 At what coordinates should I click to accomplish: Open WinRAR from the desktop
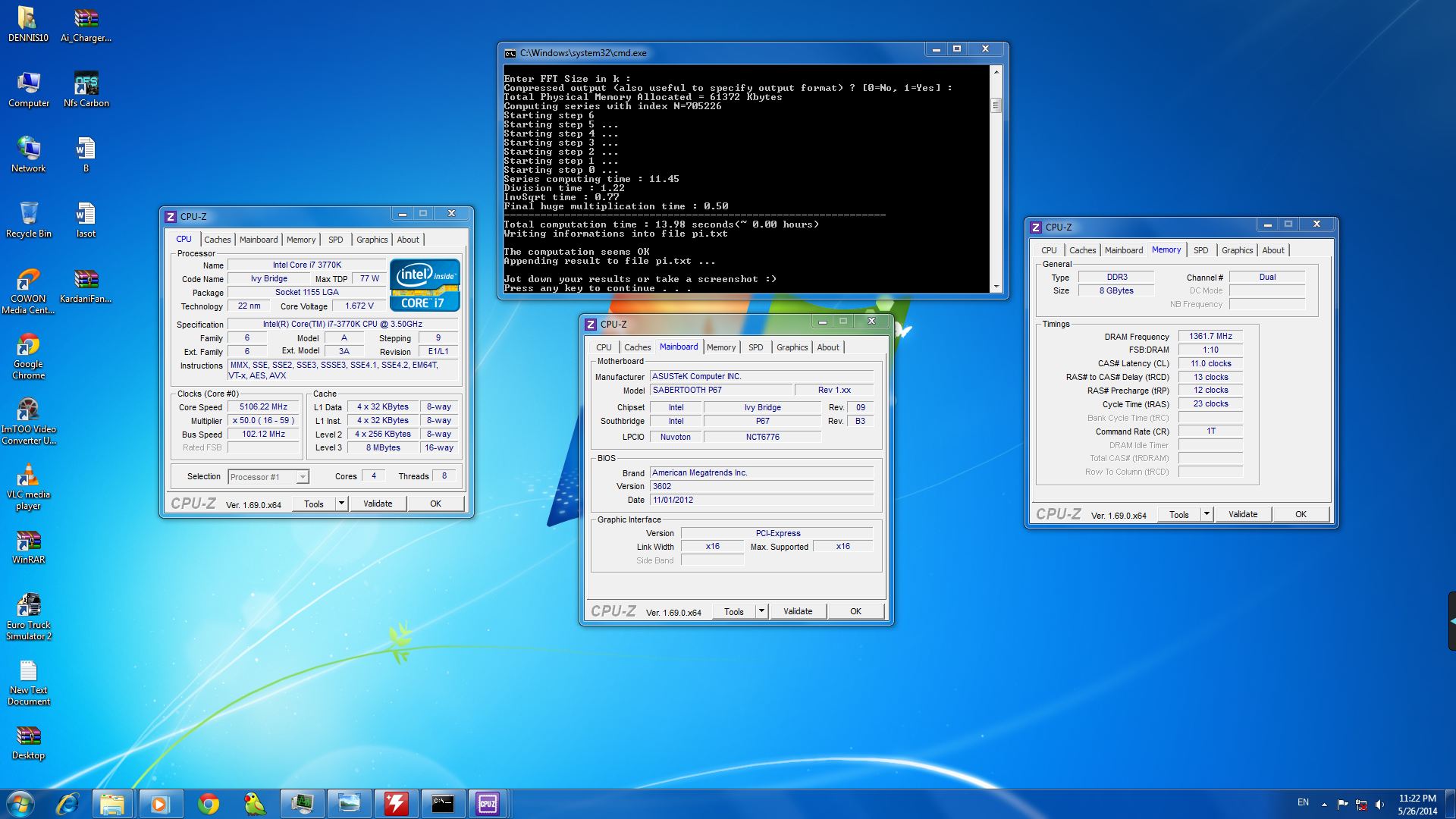pos(28,546)
